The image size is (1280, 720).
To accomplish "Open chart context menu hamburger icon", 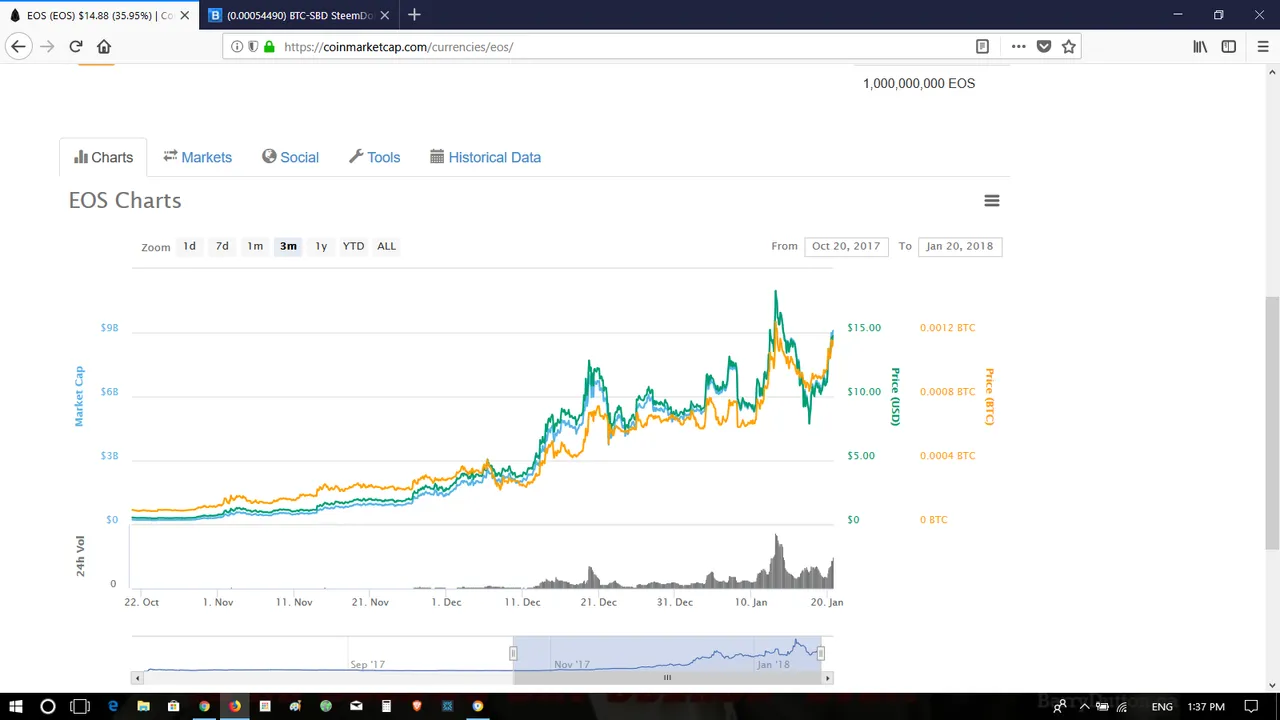I will point(992,201).
